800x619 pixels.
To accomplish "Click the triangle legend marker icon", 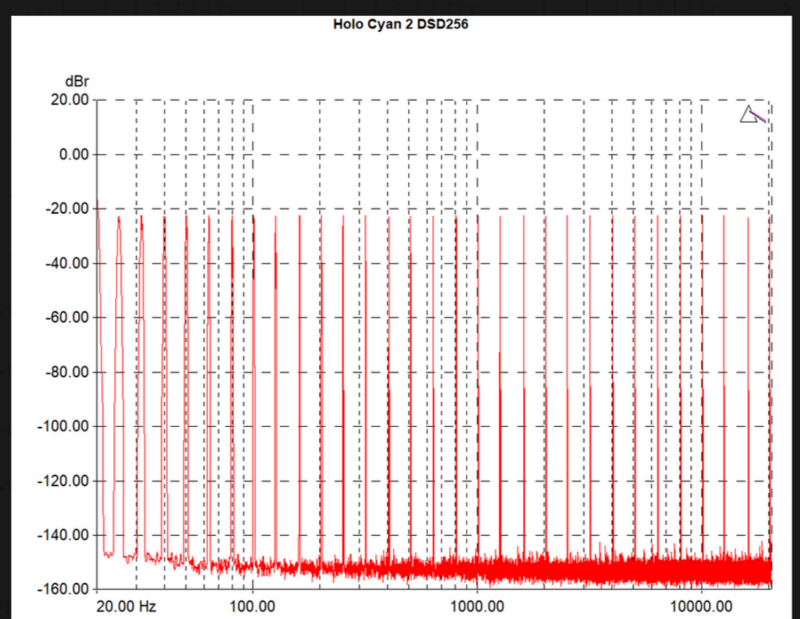I will (x=749, y=115).
